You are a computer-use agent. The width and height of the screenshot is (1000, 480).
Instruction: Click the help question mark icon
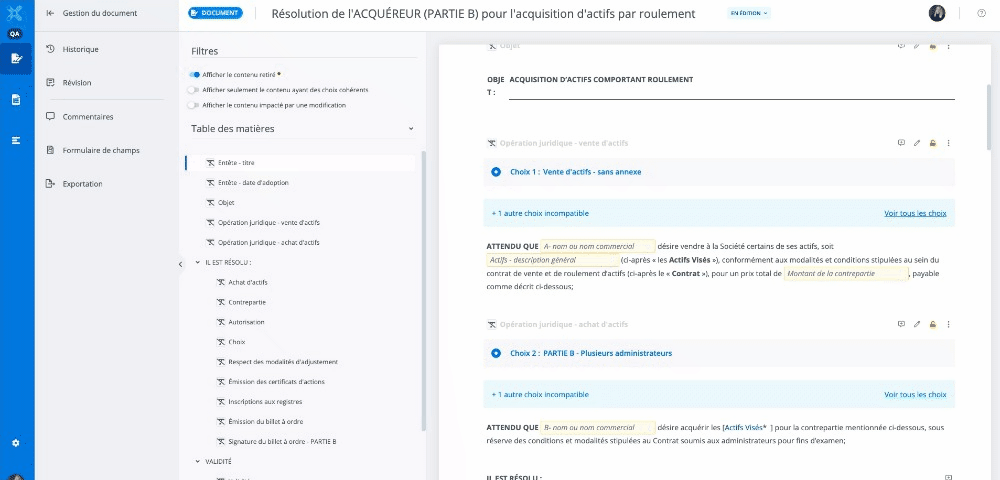point(980,13)
